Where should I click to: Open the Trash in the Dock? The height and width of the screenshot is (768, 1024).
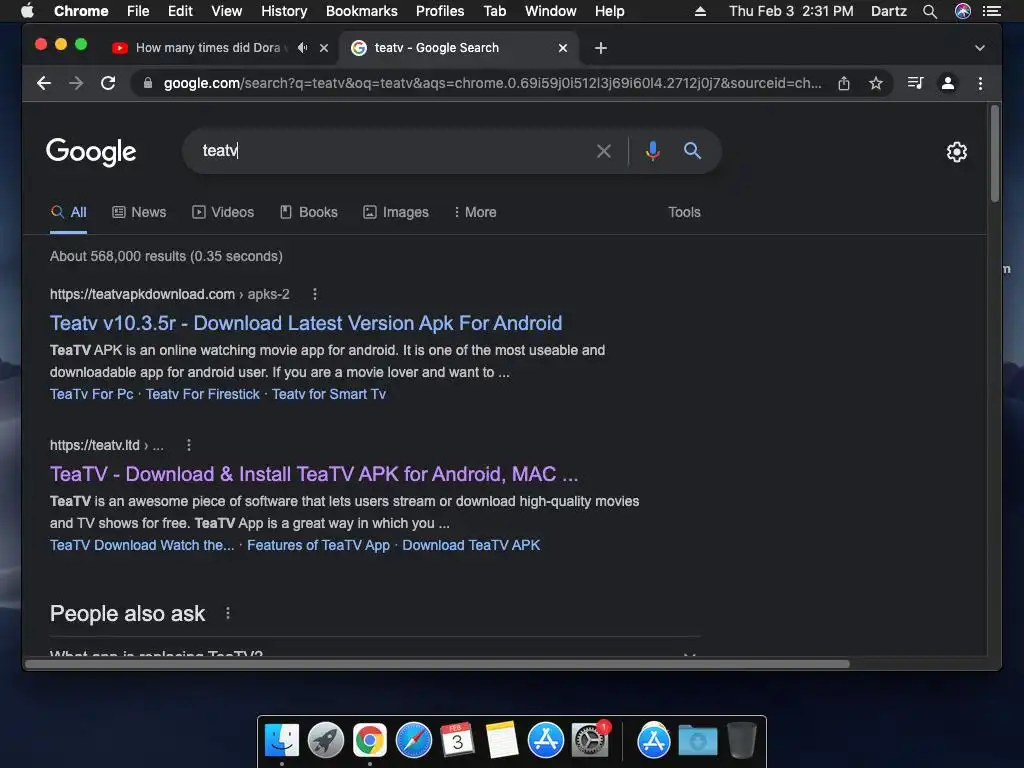point(742,741)
